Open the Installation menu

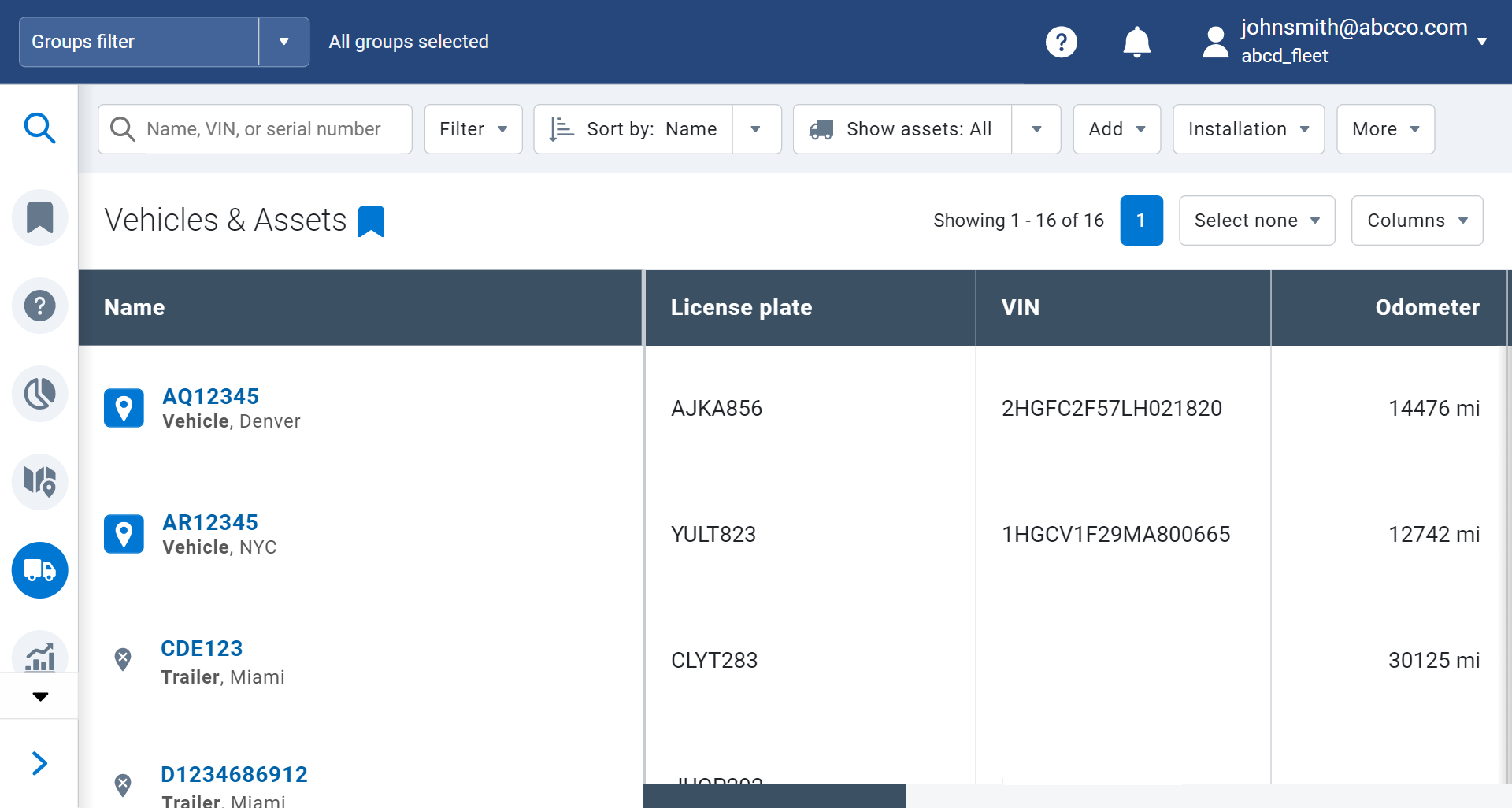click(1247, 129)
